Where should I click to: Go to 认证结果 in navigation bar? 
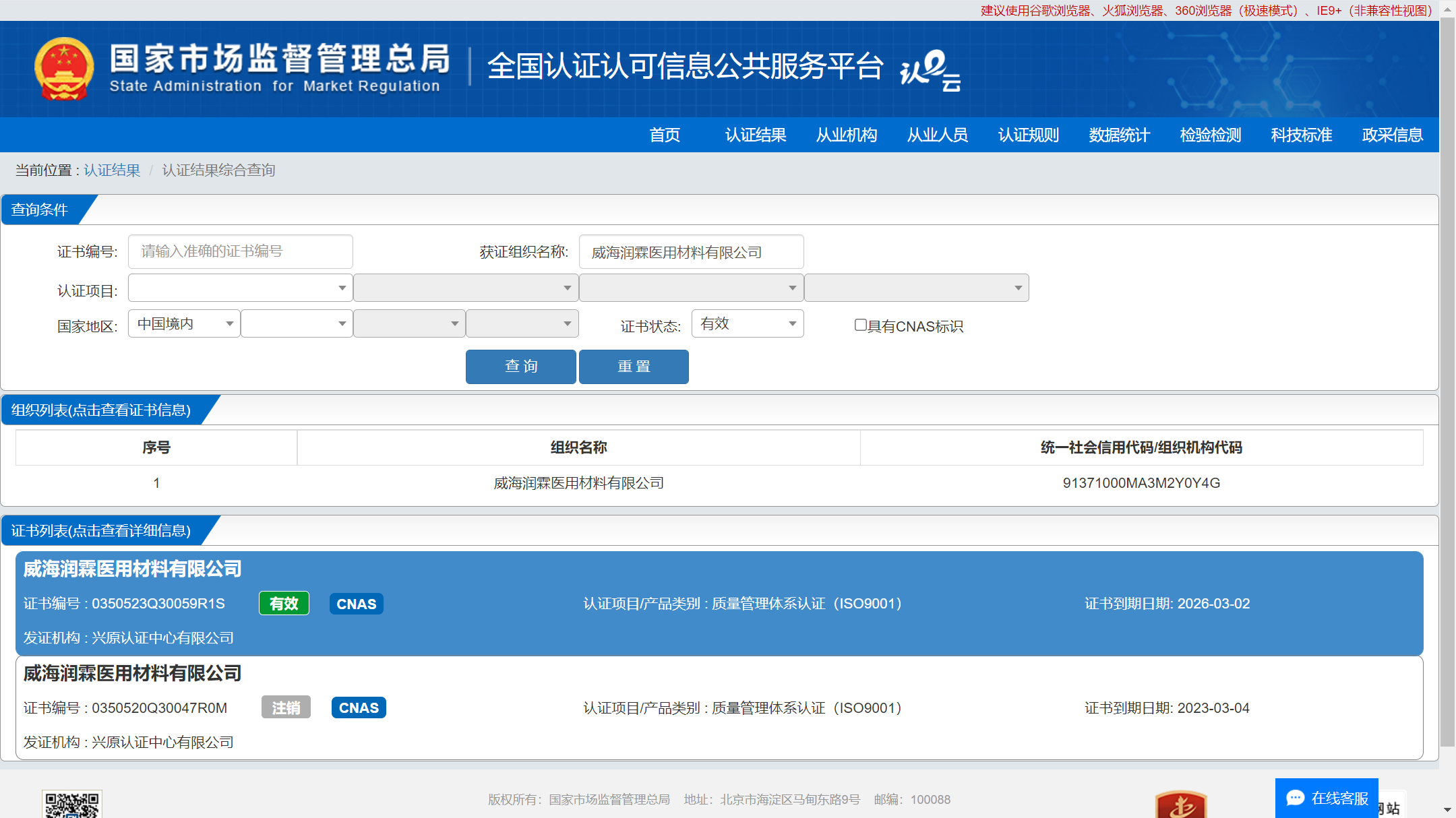tap(756, 135)
